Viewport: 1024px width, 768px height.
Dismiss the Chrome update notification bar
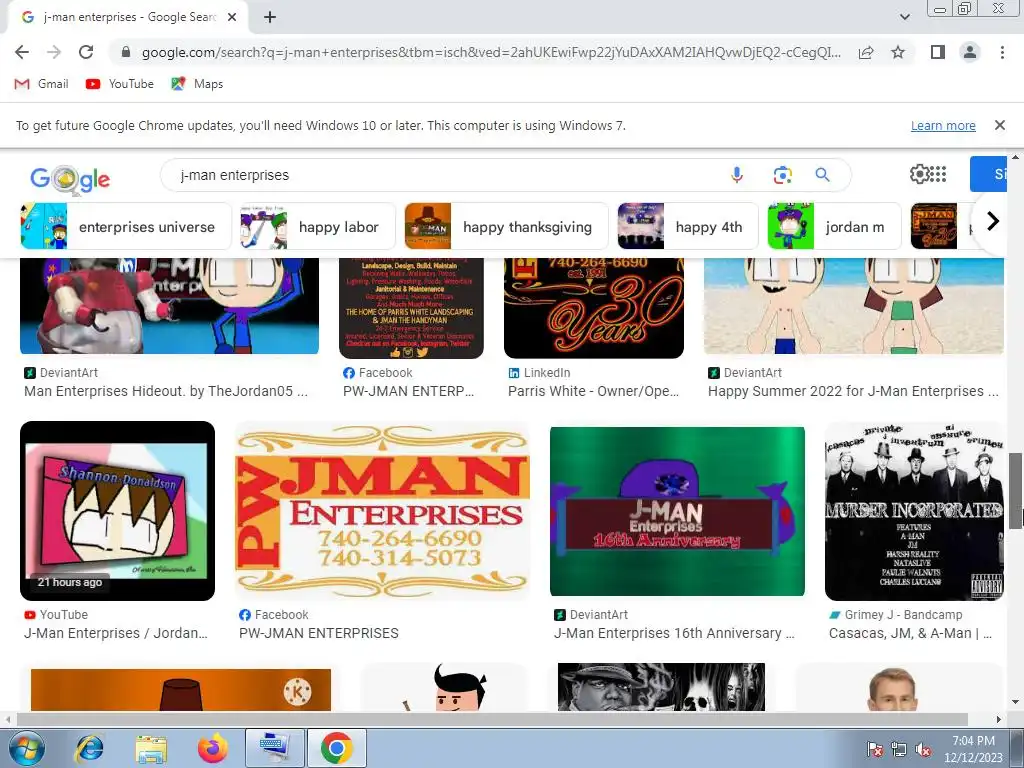999,125
